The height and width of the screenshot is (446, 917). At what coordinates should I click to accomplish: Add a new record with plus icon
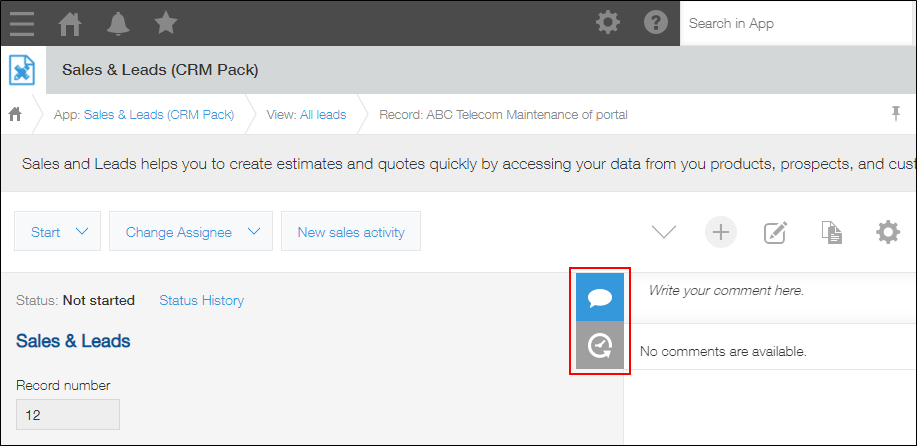tap(720, 232)
